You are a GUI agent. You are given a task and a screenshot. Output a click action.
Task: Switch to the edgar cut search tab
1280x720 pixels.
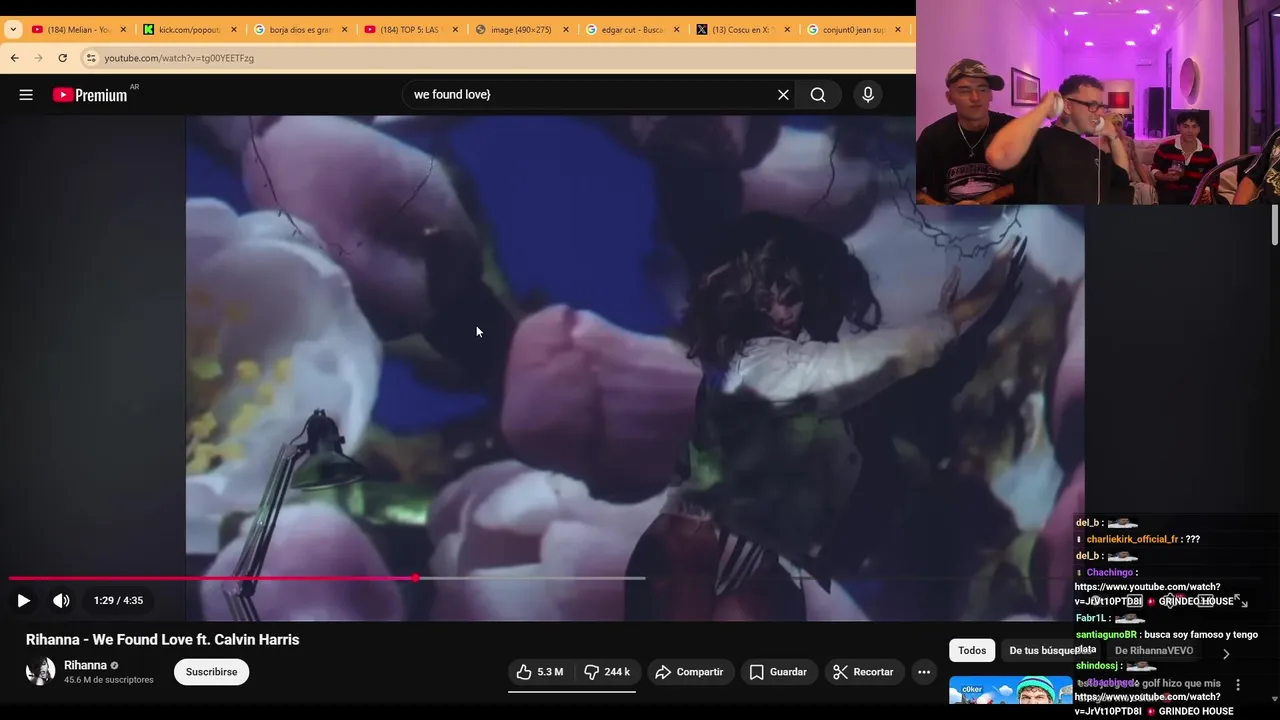click(632, 30)
